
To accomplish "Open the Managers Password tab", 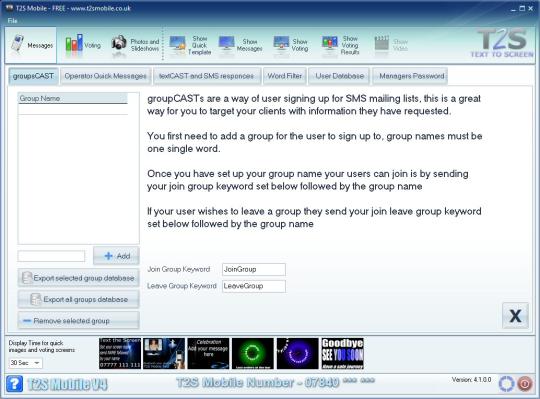I will coord(411,76).
